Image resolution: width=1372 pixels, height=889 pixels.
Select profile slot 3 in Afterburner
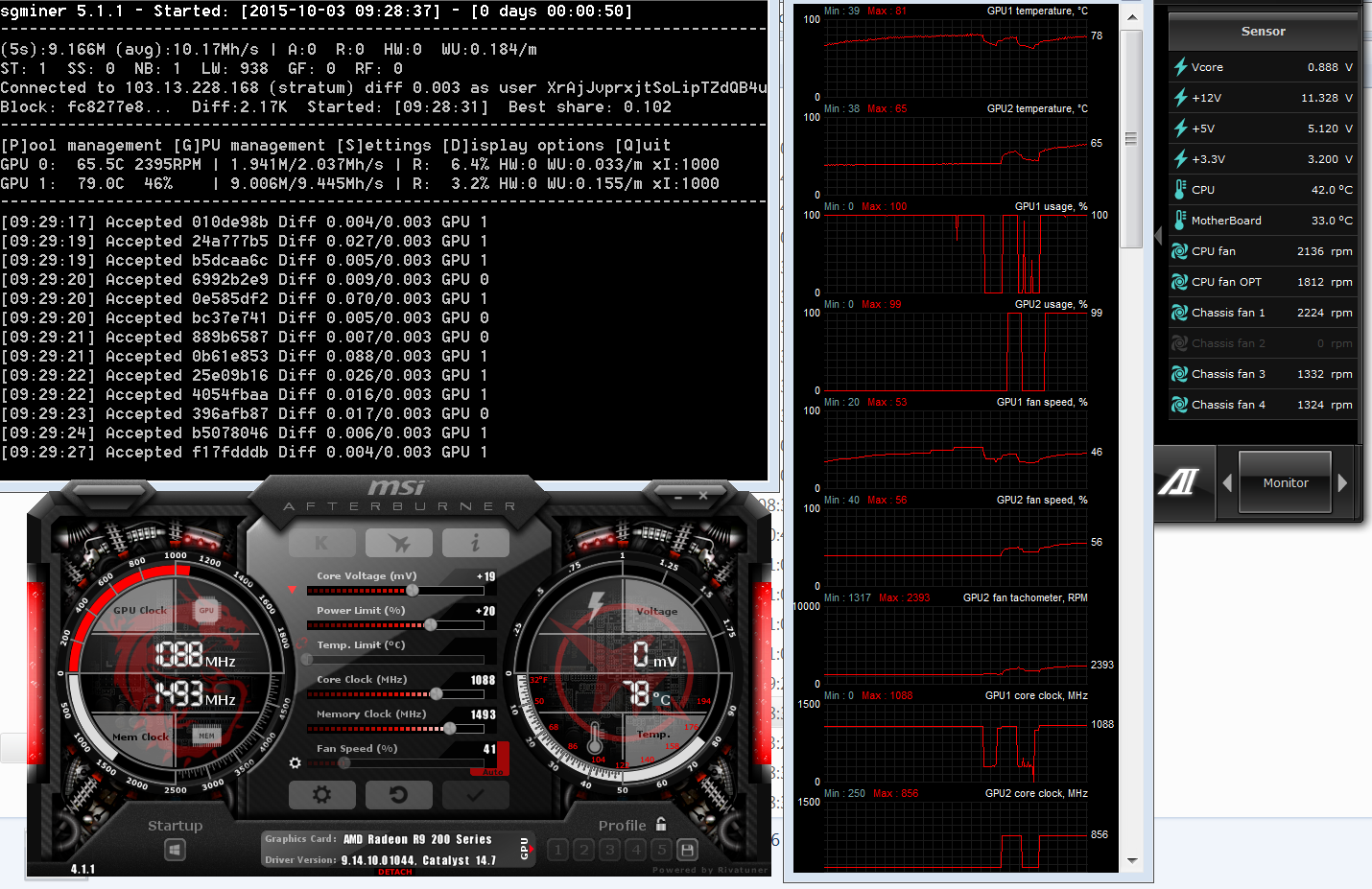[610, 850]
